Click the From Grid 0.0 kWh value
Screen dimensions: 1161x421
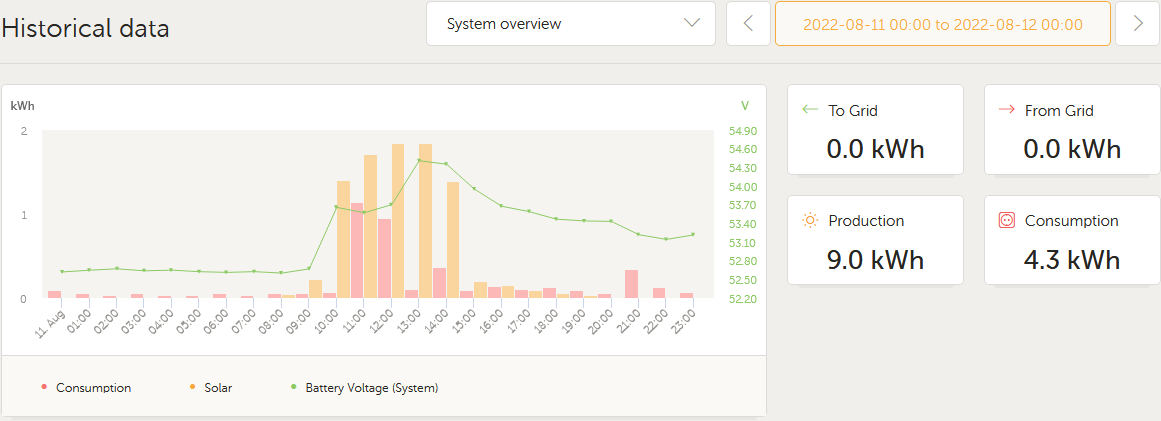[x=1072, y=150]
